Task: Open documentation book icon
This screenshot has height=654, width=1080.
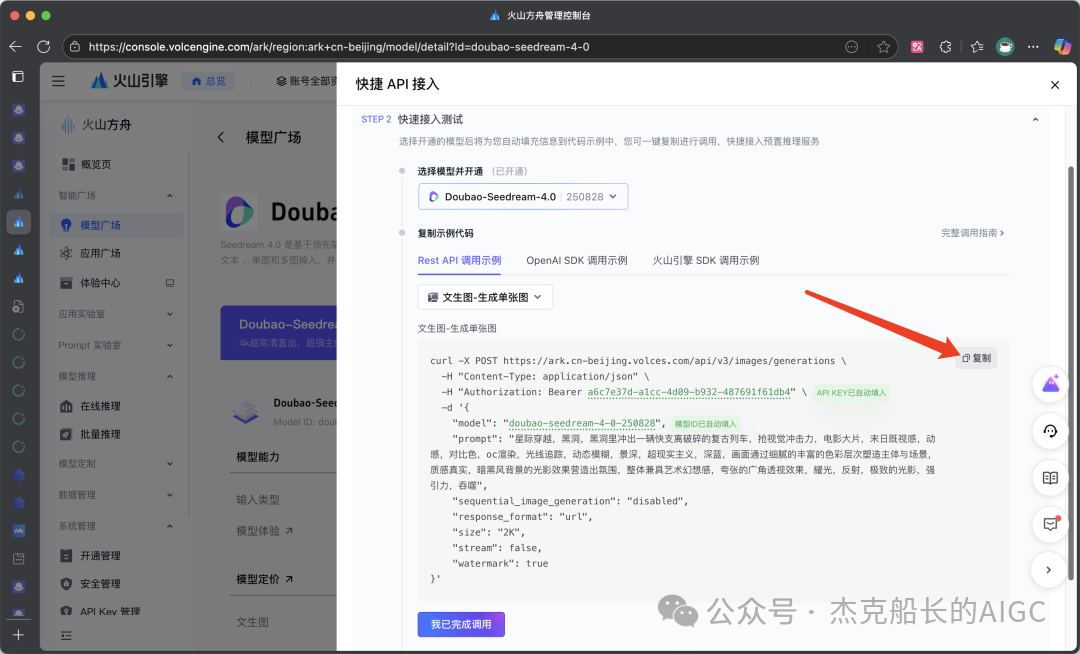Action: click(1050, 478)
